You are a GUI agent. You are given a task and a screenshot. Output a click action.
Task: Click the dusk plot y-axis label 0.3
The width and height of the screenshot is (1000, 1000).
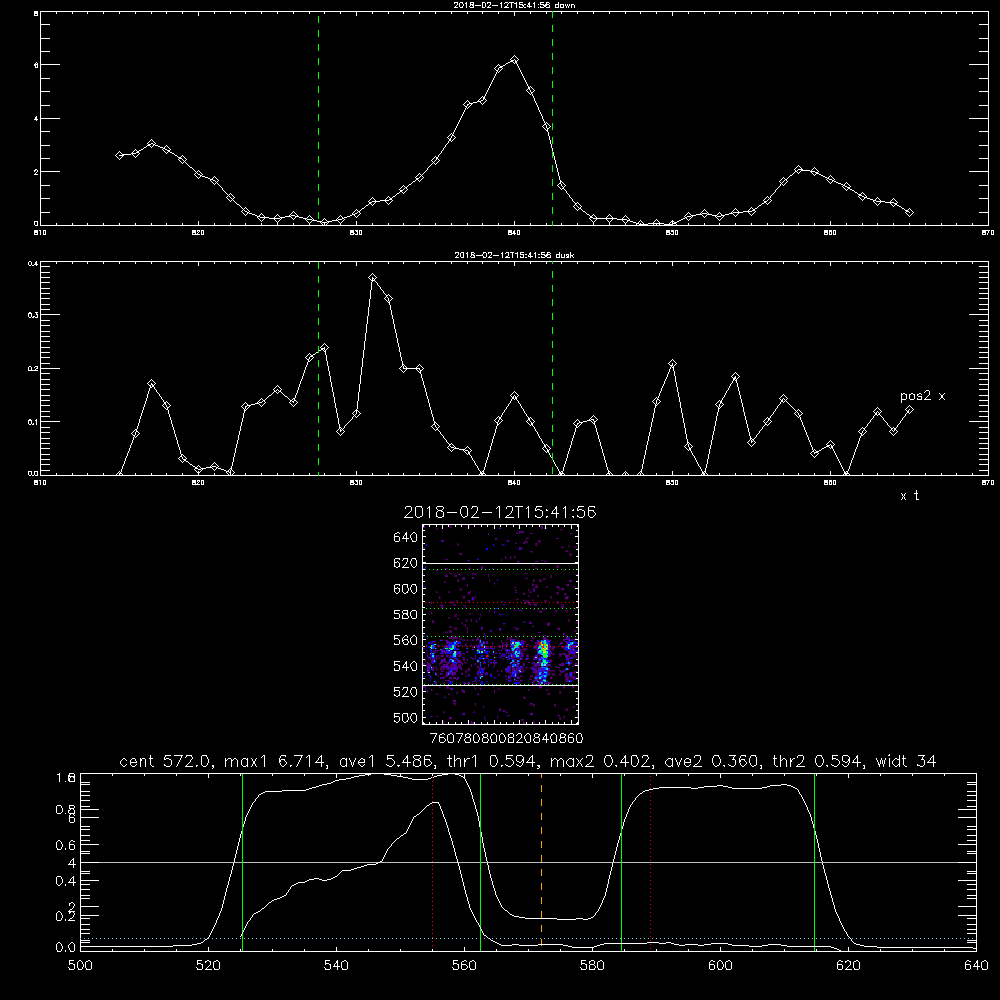(x=33, y=315)
